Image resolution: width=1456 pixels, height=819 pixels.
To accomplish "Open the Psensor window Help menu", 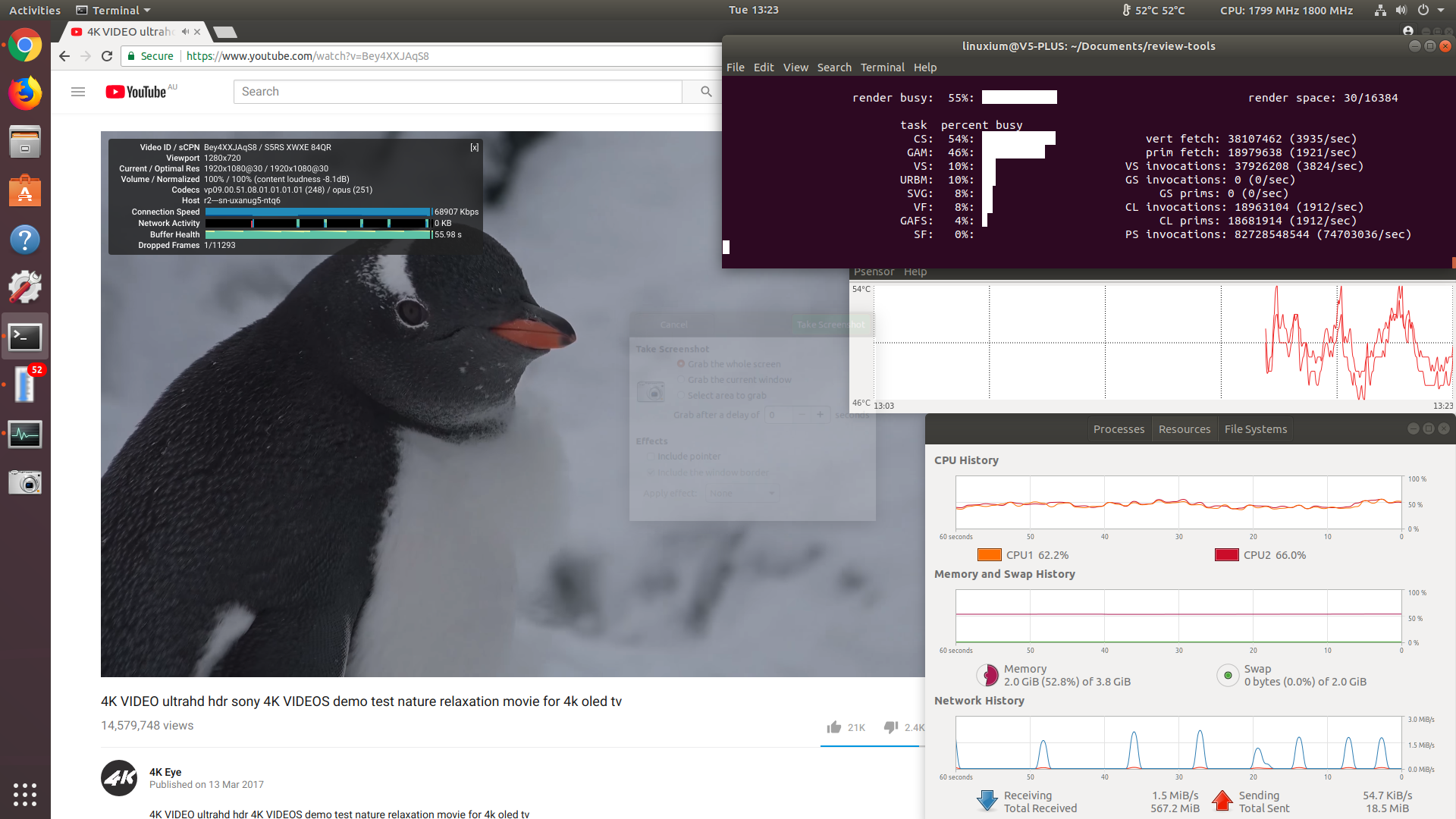I will pyautogui.click(x=915, y=272).
